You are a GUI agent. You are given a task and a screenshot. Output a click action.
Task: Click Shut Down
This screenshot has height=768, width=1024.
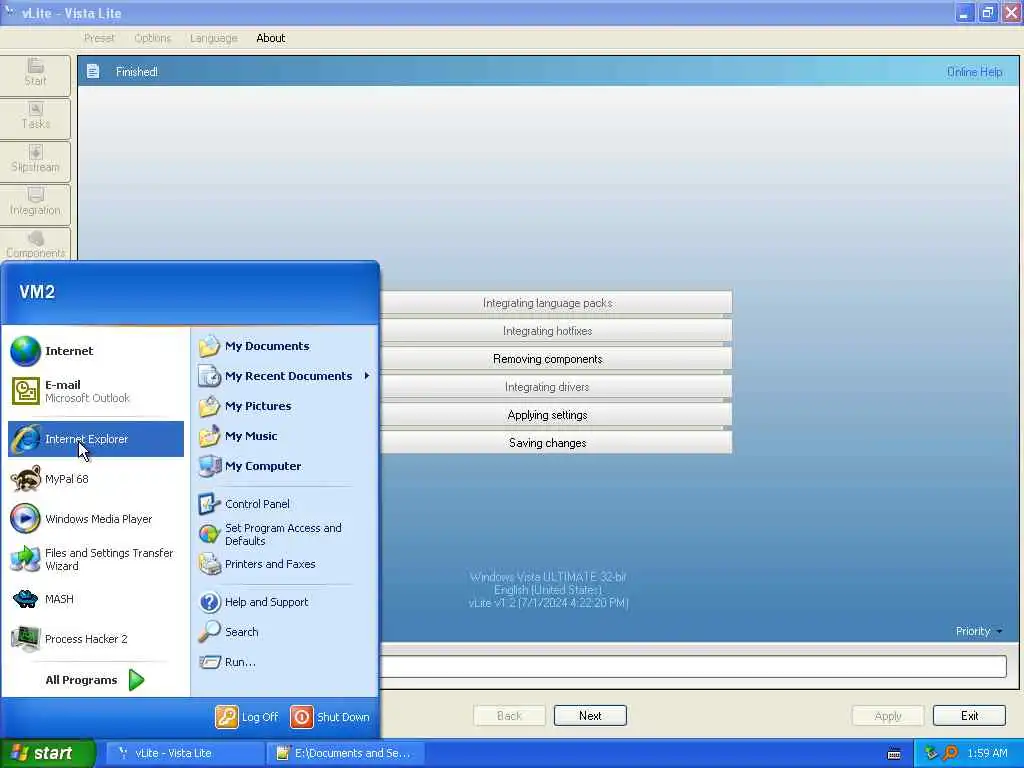(330, 717)
